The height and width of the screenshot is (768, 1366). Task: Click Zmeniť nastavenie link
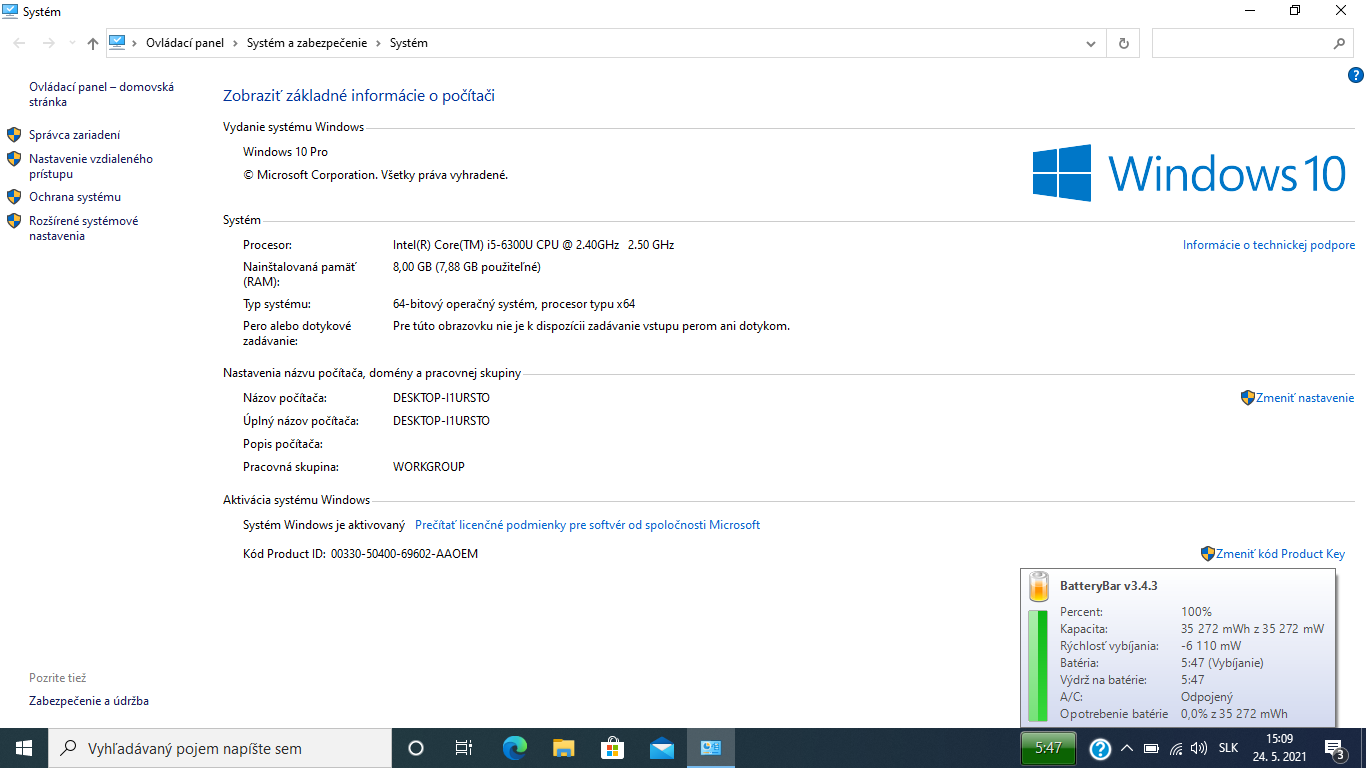click(1305, 398)
